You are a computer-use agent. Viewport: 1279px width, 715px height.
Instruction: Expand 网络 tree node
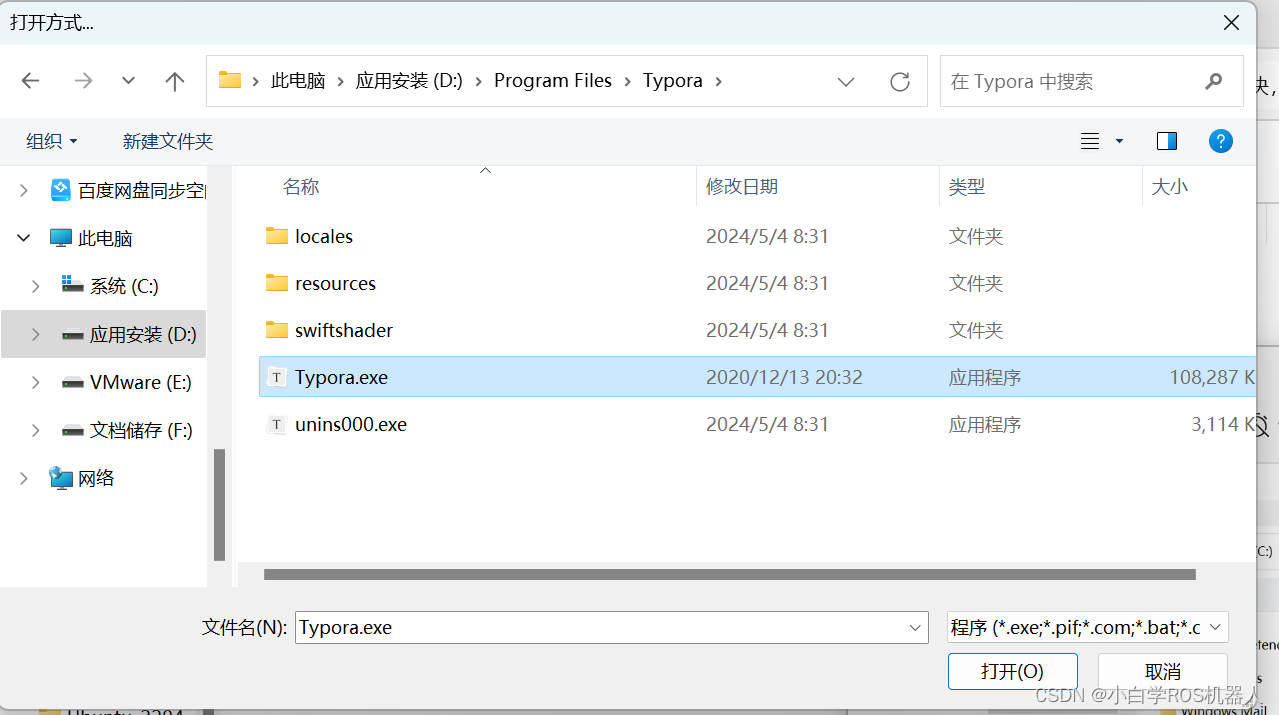(x=24, y=478)
